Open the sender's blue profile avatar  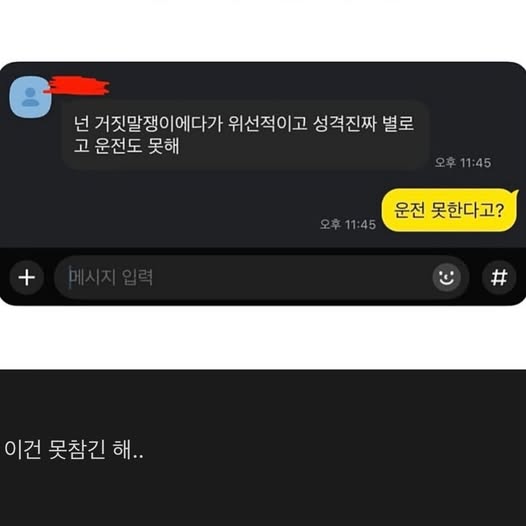30,97
